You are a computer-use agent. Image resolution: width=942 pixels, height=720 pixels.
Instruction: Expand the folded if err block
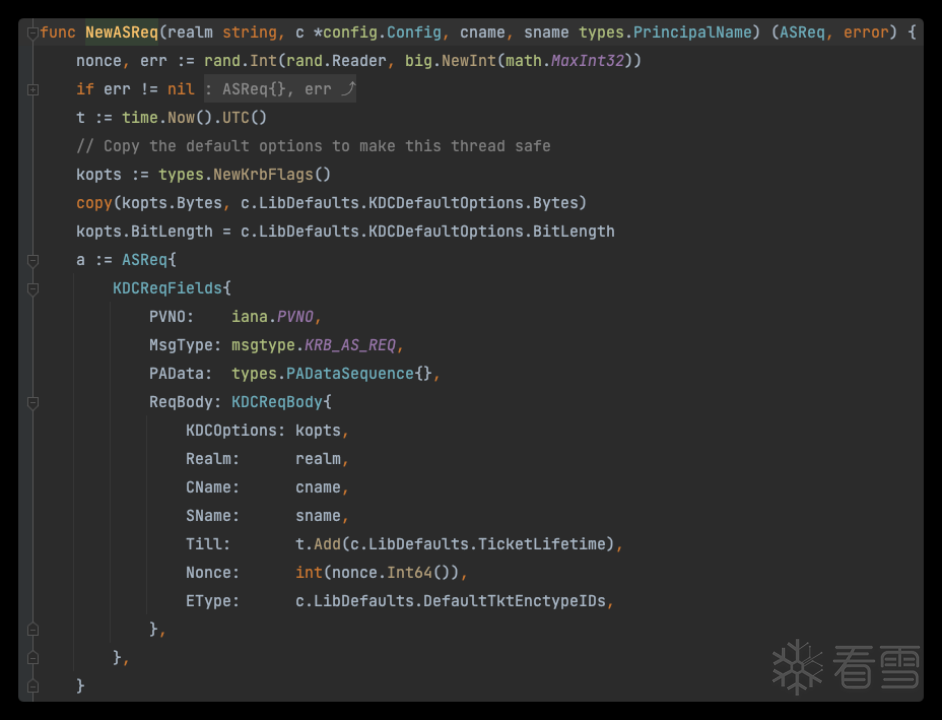pos(33,90)
